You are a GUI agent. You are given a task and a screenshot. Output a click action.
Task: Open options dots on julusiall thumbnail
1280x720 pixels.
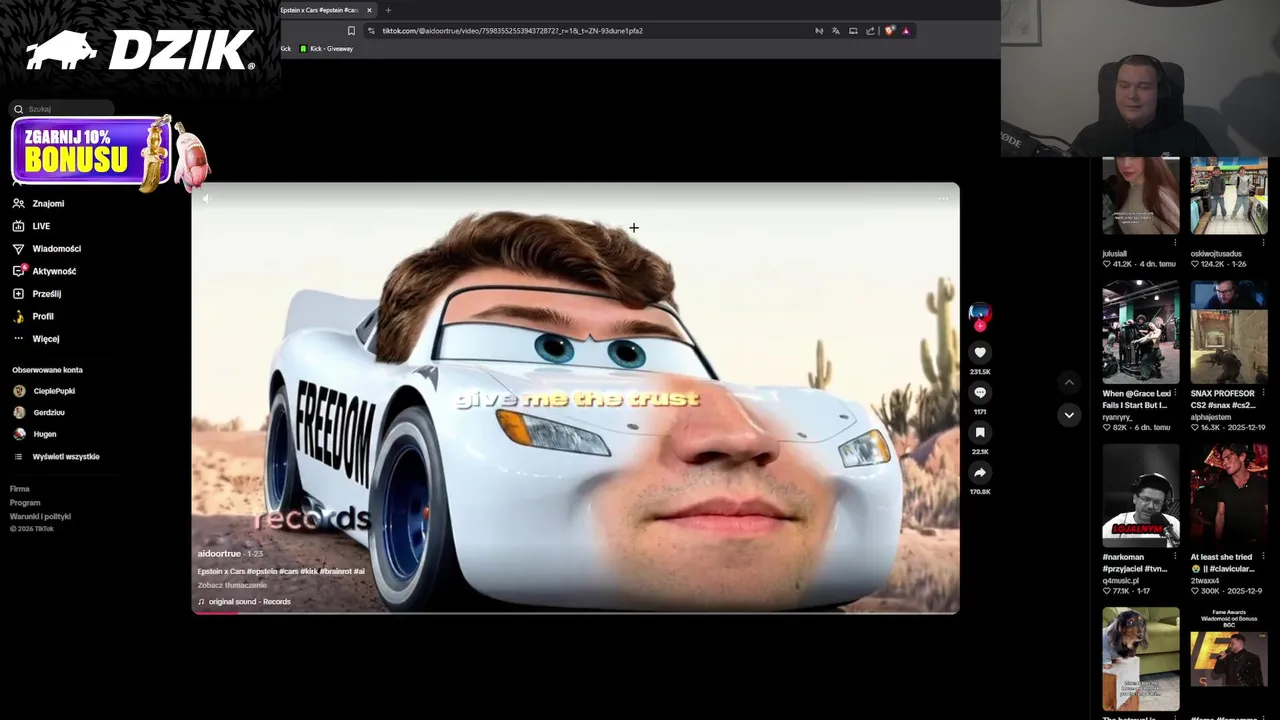pyautogui.click(x=1175, y=242)
